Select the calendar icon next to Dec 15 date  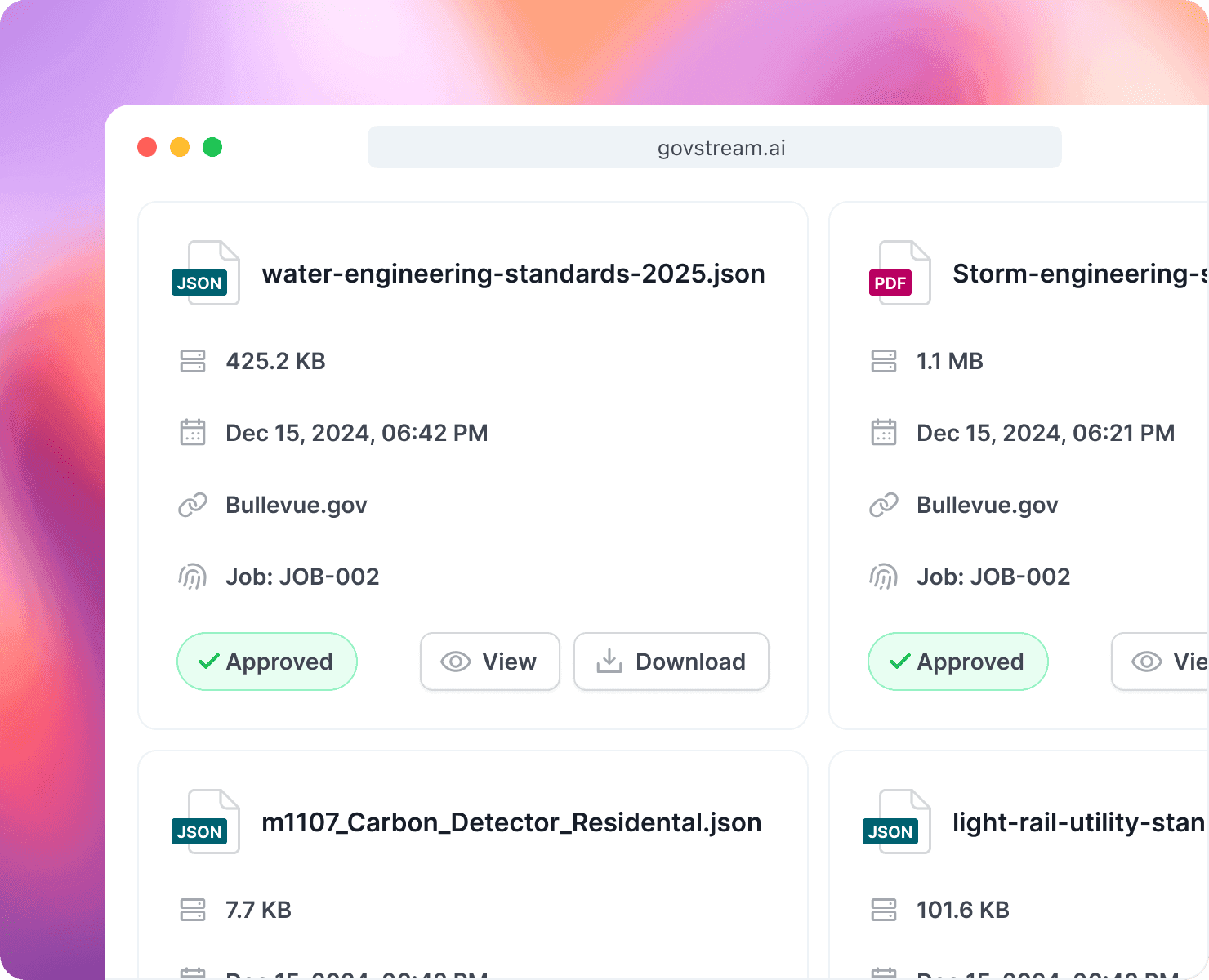[x=193, y=432]
